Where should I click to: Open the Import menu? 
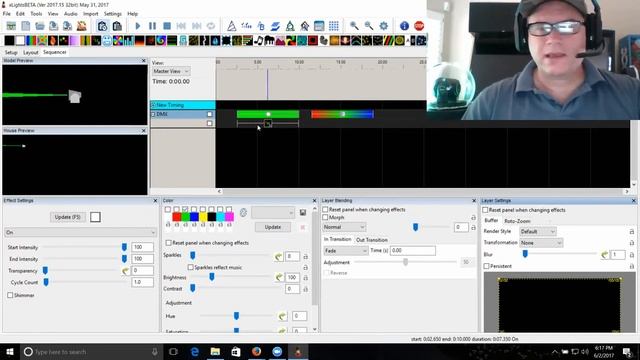click(x=91, y=13)
